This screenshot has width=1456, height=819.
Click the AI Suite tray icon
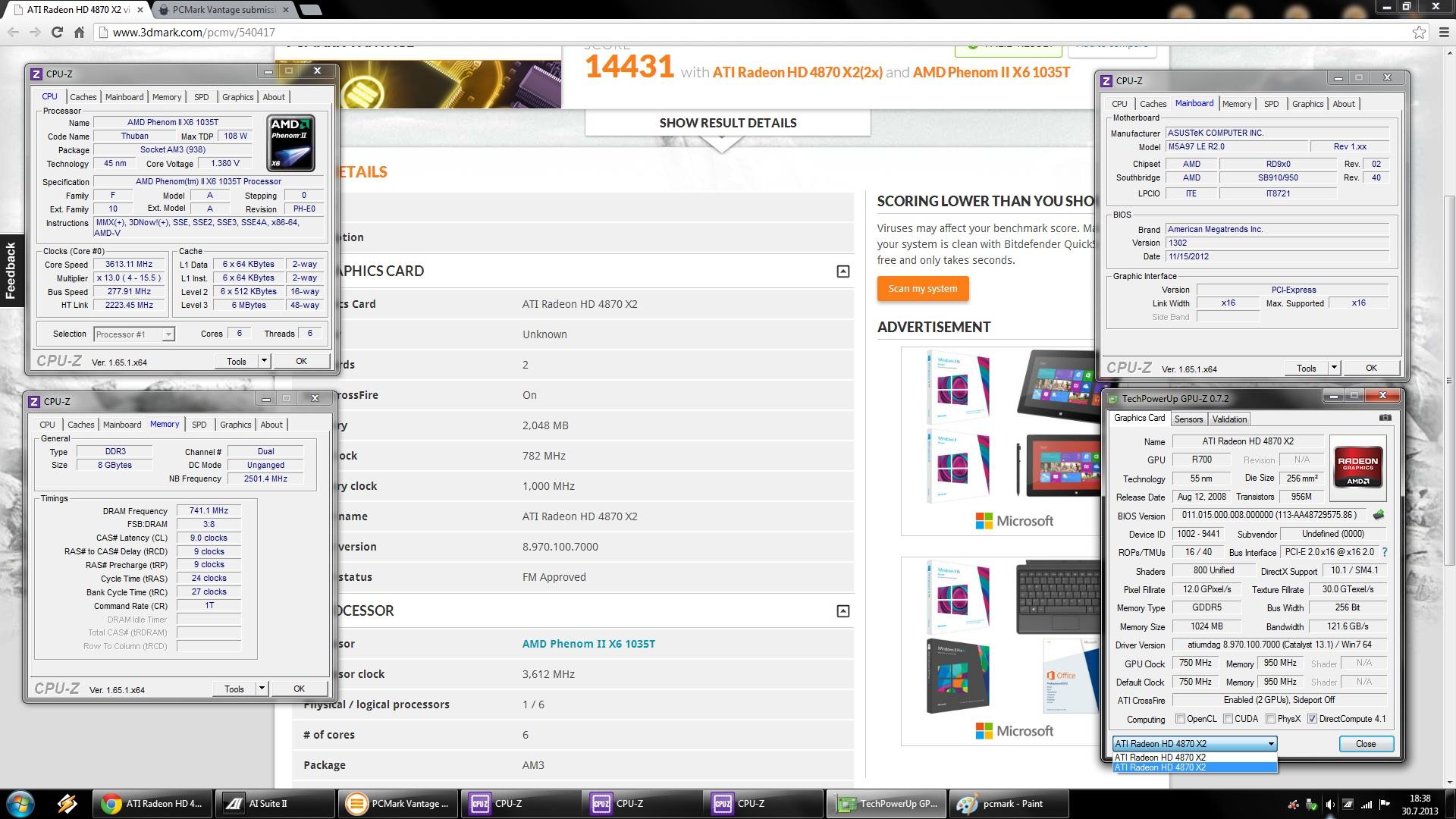pos(1348,805)
